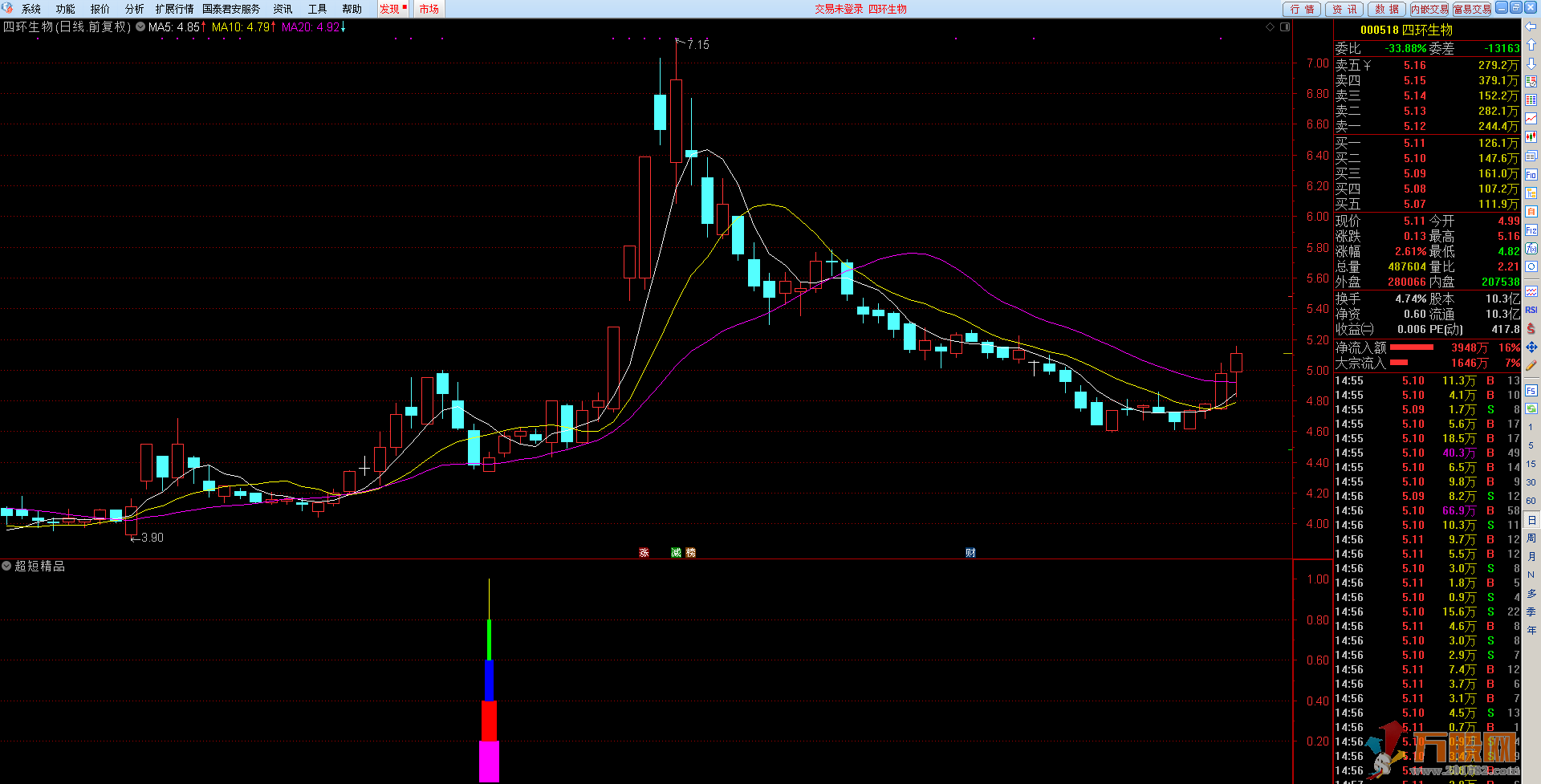Click the F5 chart switch icon

point(1531,391)
